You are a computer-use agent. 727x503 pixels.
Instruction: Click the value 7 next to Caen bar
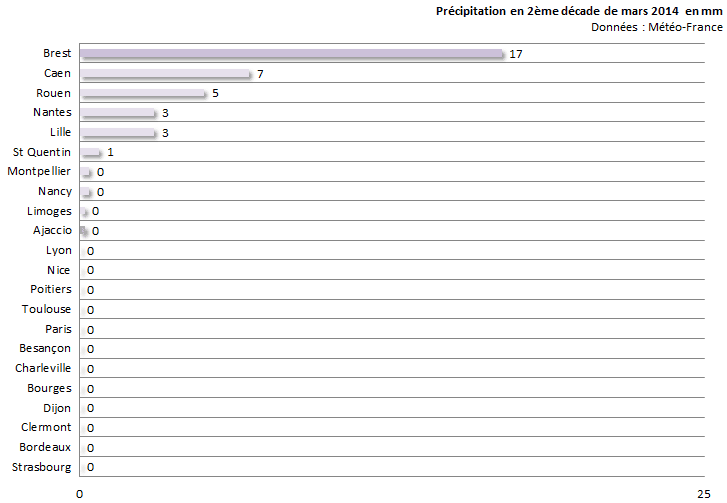pos(260,74)
